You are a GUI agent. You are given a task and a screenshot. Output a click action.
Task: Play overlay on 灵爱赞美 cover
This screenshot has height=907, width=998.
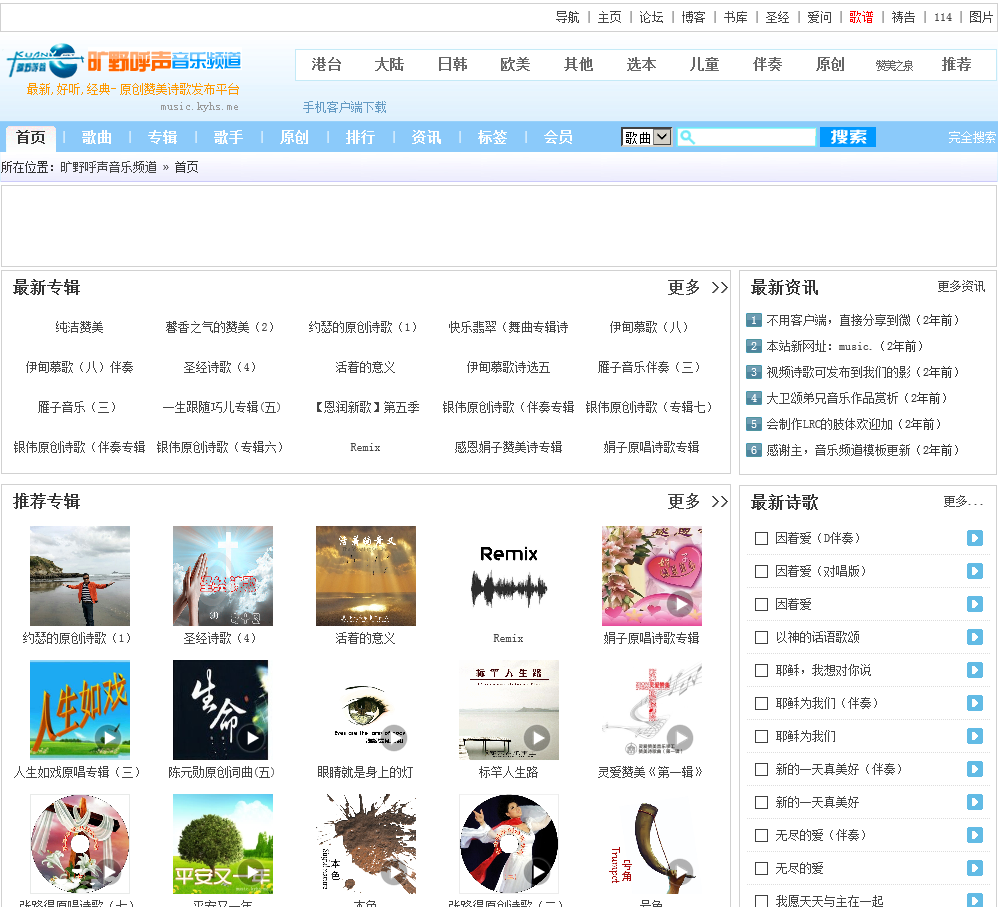tap(680, 738)
